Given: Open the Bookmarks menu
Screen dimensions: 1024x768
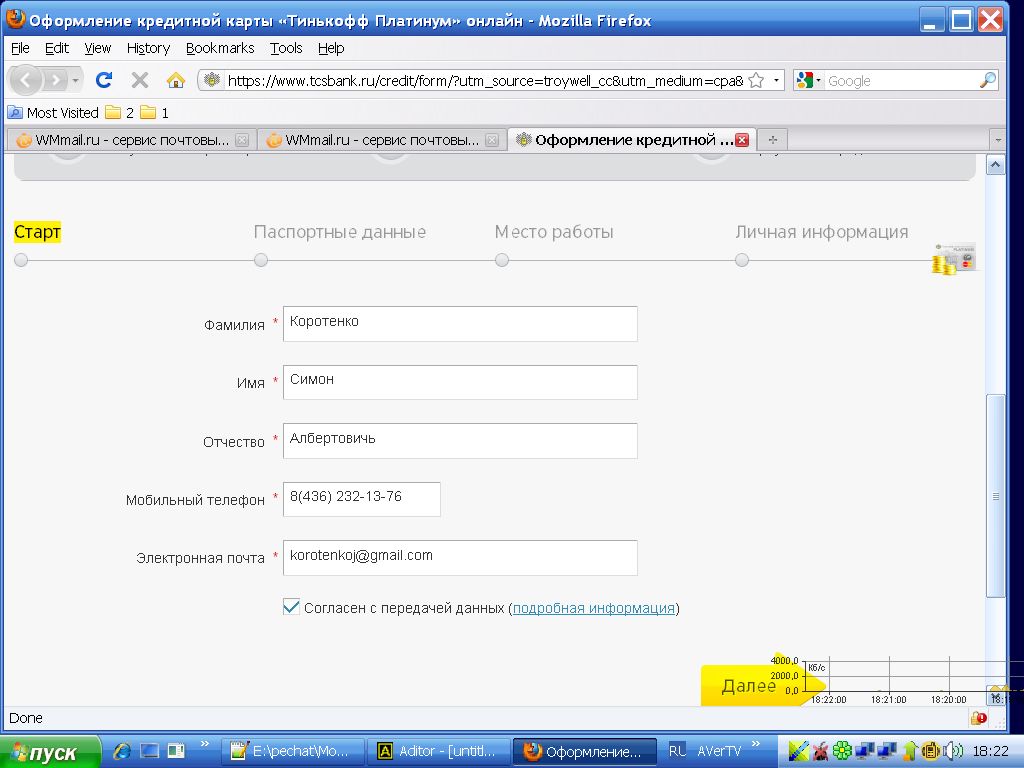Looking at the screenshot, I should click(220, 48).
